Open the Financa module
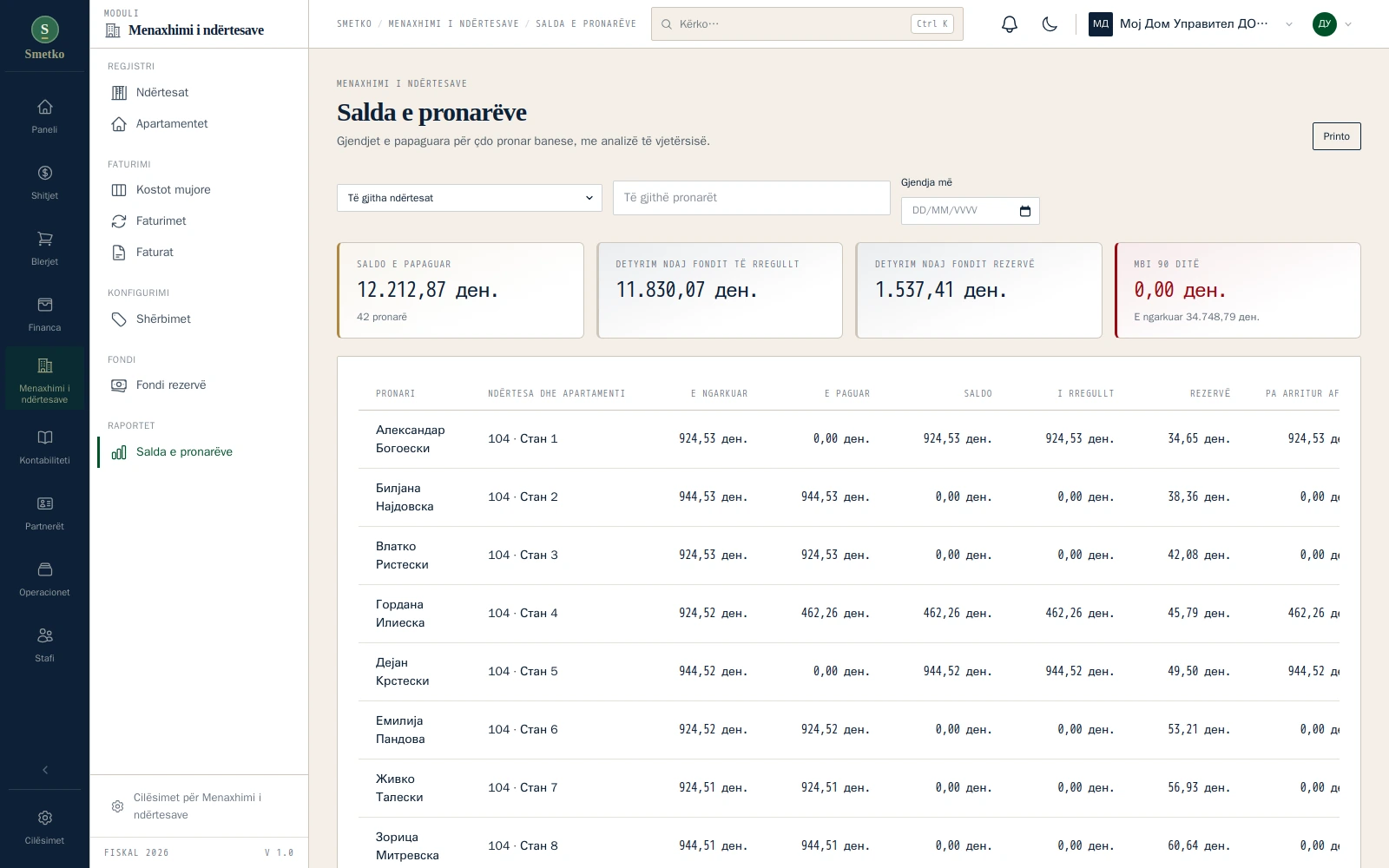1389x868 pixels. [x=44, y=314]
